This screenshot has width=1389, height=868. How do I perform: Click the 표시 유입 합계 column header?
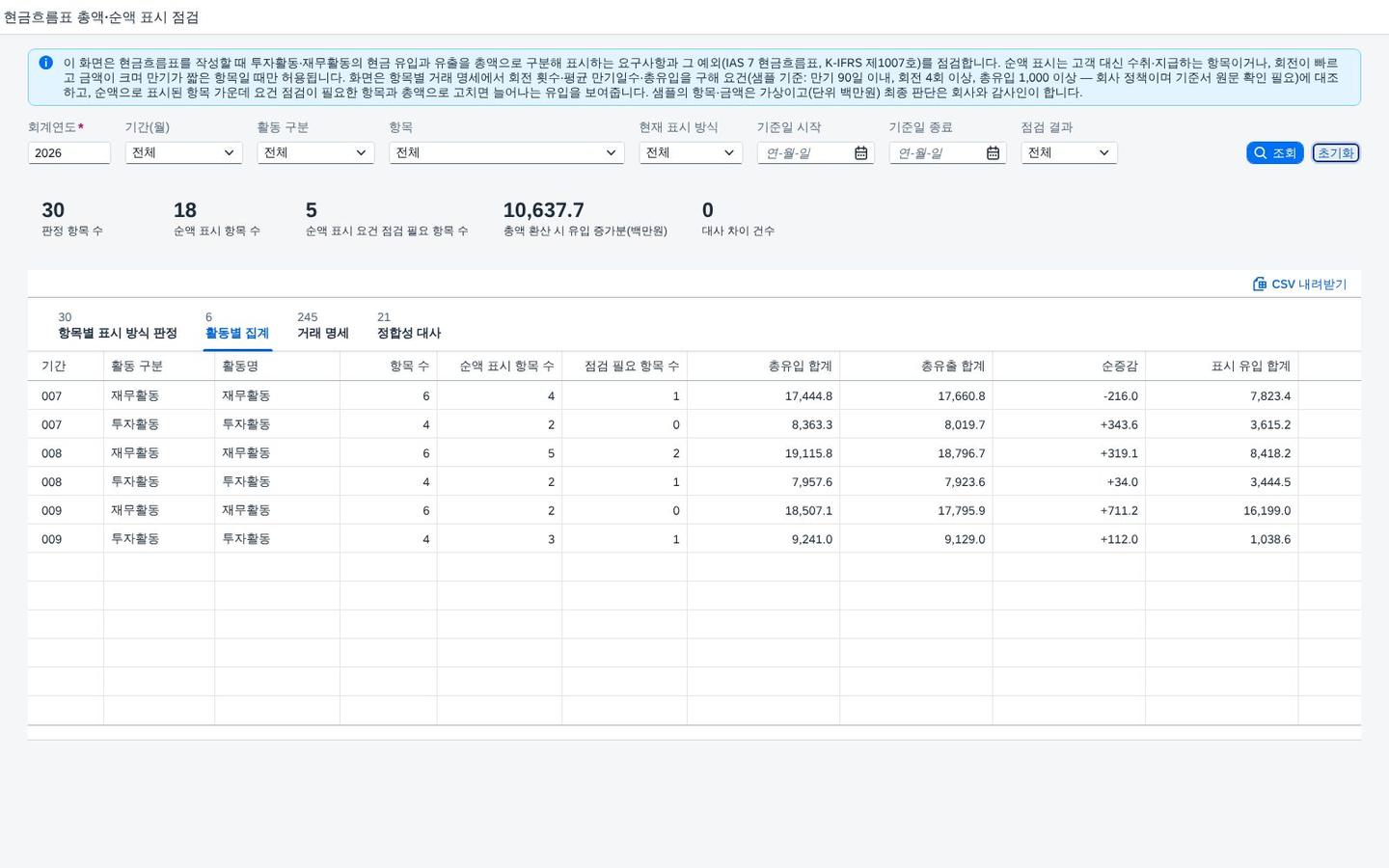click(x=1221, y=366)
